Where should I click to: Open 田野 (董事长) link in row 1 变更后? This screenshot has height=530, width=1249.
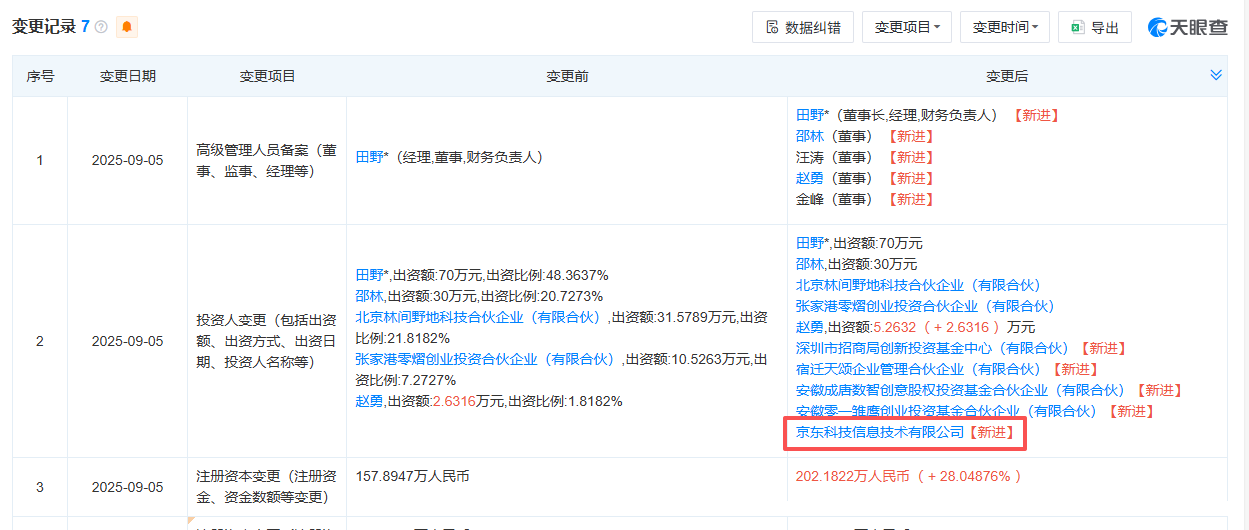click(x=811, y=115)
